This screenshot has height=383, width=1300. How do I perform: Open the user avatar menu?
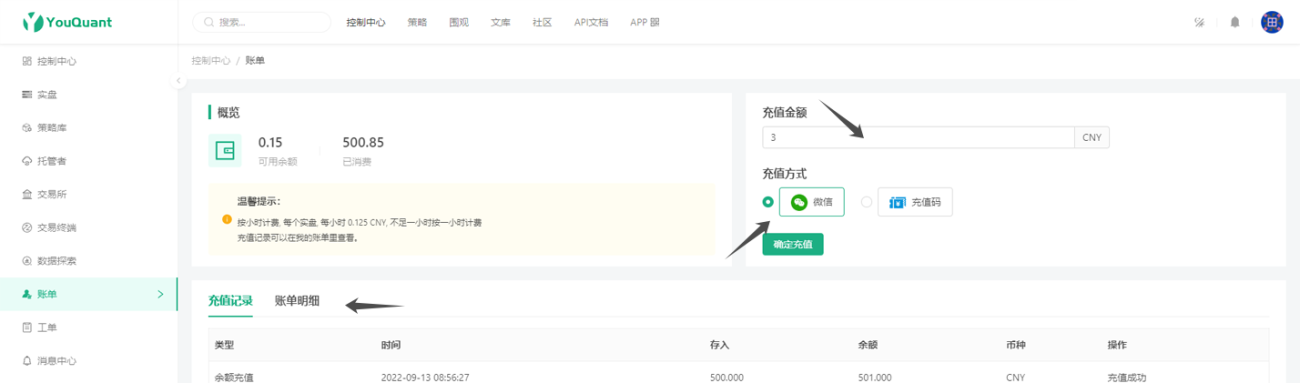tap(1272, 22)
